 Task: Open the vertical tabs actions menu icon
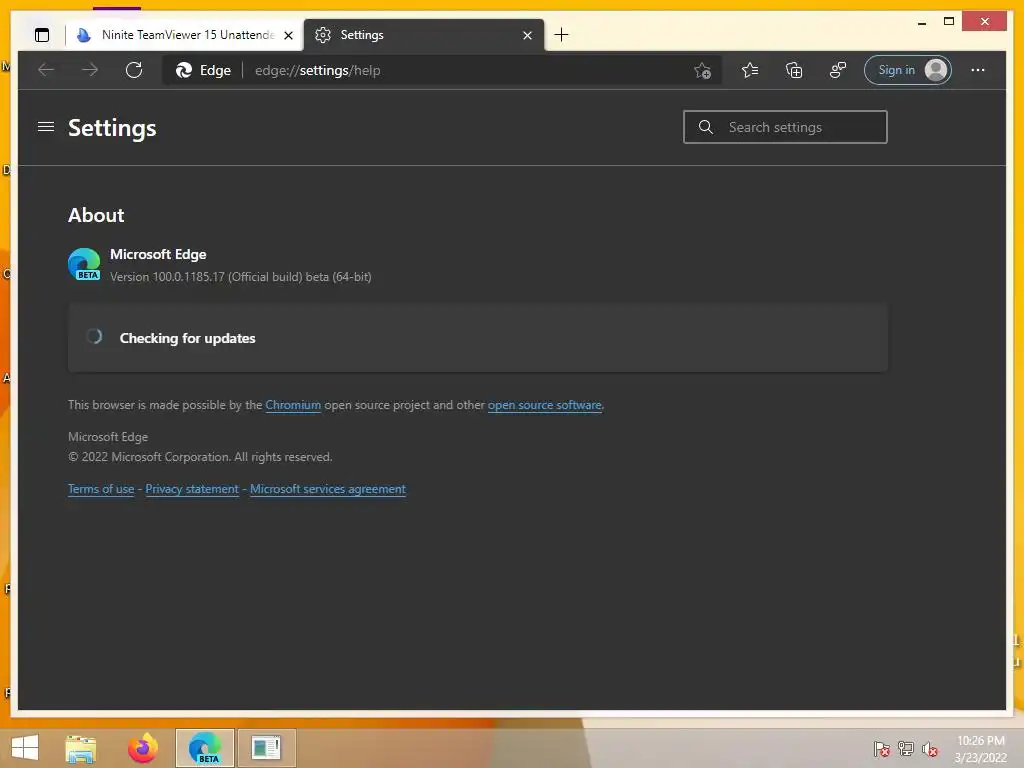(x=42, y=35)
